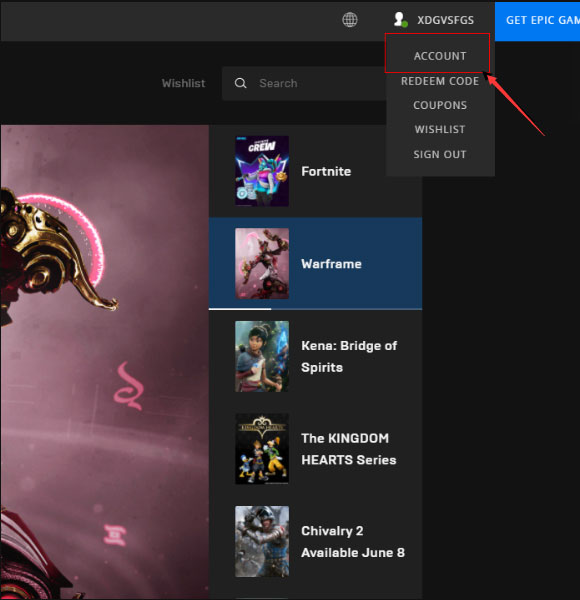Select SIGN OUT from the menu
Viewport: 580px width, 600px height.
coord(440,154)
